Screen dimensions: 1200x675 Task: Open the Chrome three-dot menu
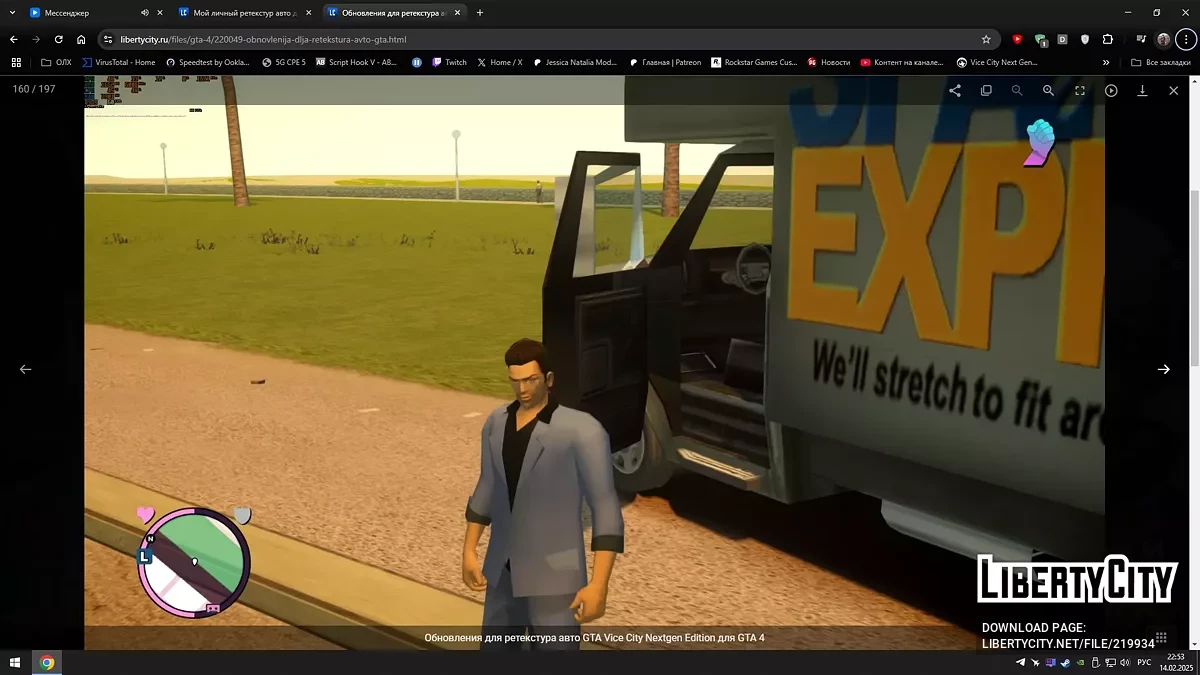pos(1185,40)
